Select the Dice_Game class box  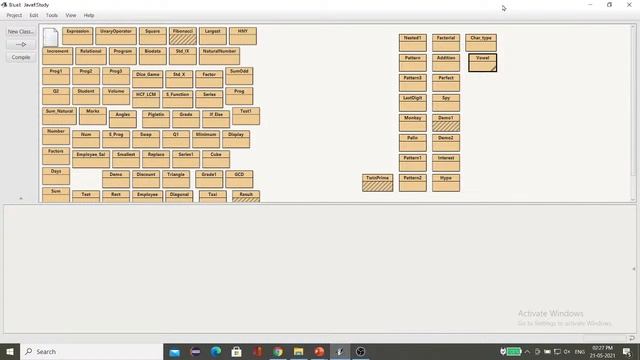[147, 79]
